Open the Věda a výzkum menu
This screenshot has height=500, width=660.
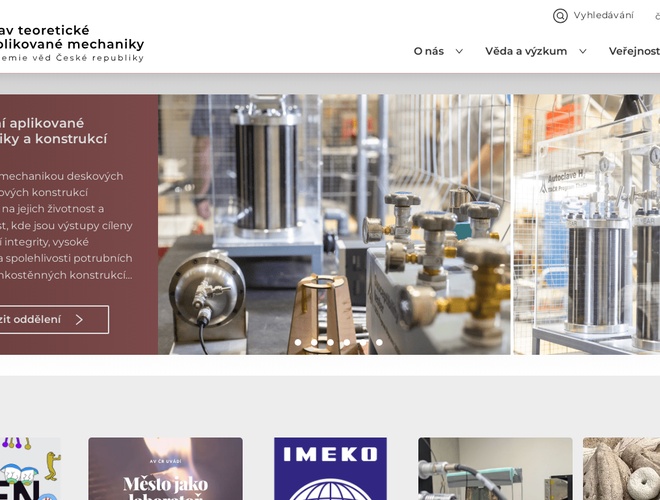[x=526, y=51]
